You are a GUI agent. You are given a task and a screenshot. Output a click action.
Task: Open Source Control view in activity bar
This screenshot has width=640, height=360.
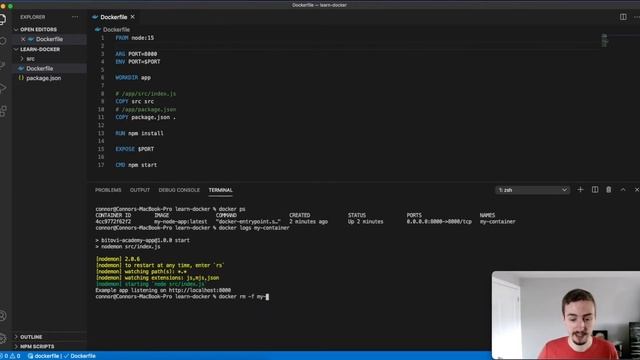[2, 64]
